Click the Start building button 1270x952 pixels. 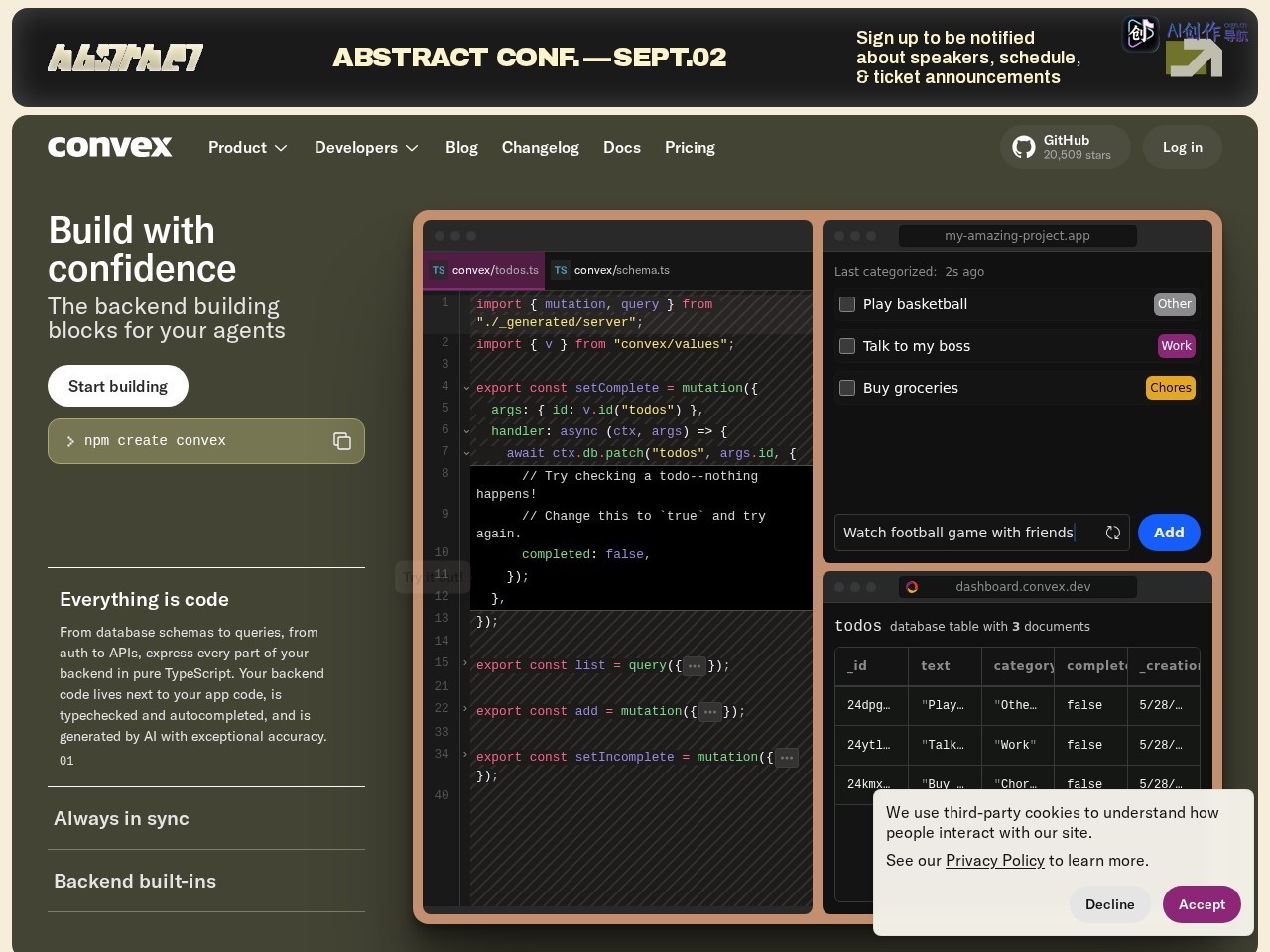118,386
